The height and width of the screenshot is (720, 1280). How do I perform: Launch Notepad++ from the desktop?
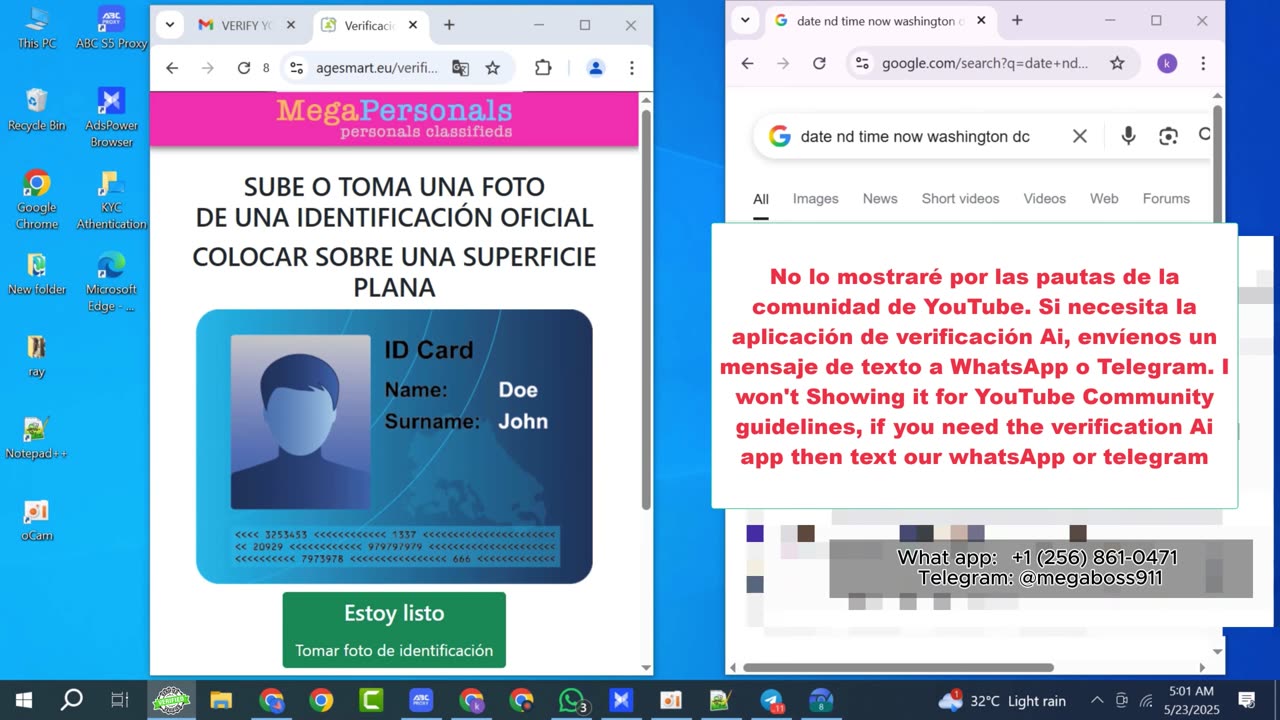pos(37,437)
